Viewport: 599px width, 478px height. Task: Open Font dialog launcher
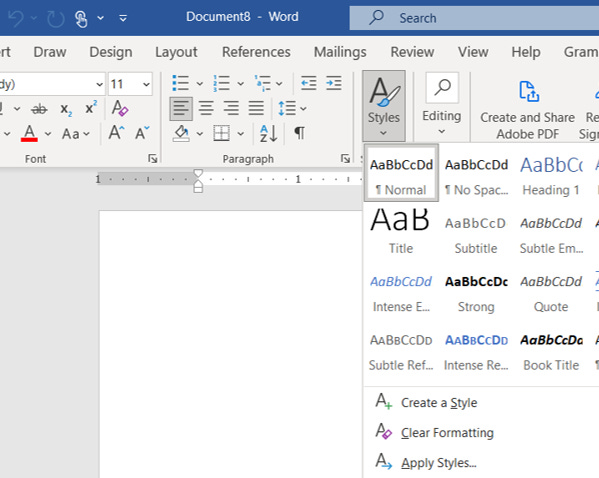tap(153, 159)
